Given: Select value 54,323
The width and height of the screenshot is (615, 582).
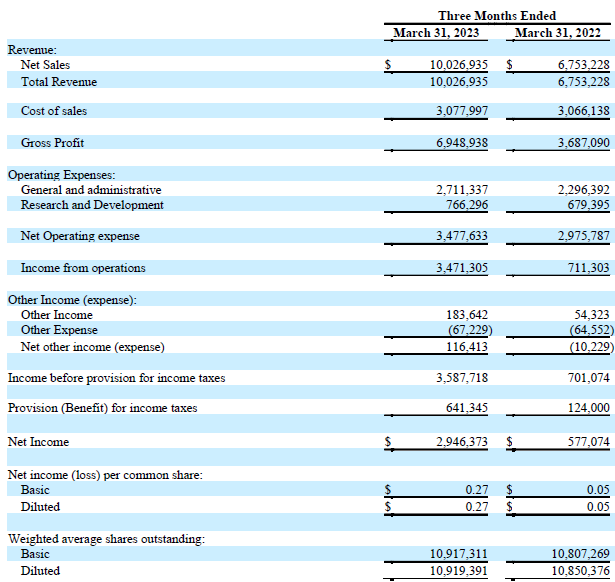Looking at the screenshot, I should (592, 315).
